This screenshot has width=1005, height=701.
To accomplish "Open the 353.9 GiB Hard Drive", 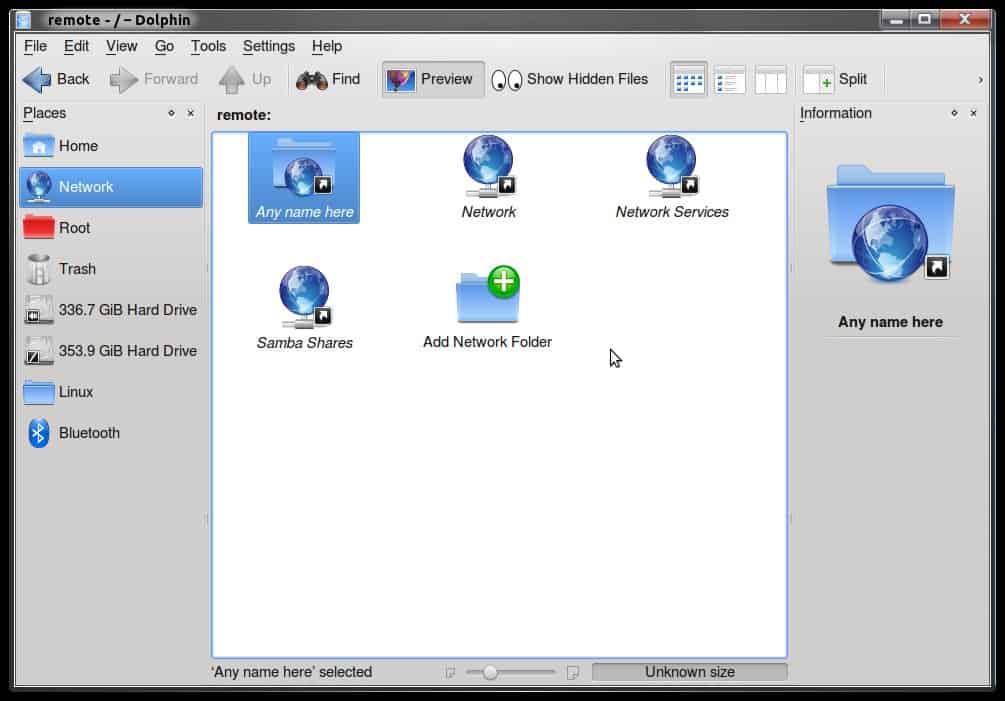I will [111, 351].
